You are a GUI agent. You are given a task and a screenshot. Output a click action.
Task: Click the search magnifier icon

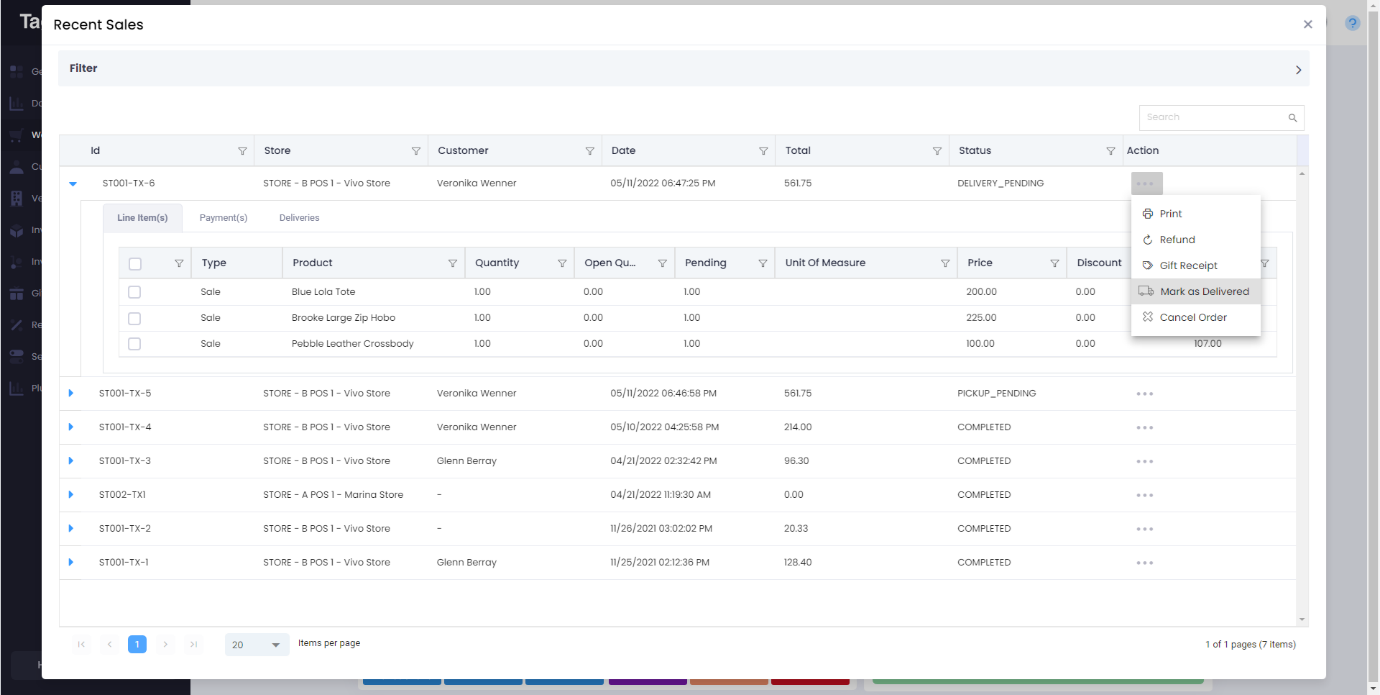point(1292,118)
